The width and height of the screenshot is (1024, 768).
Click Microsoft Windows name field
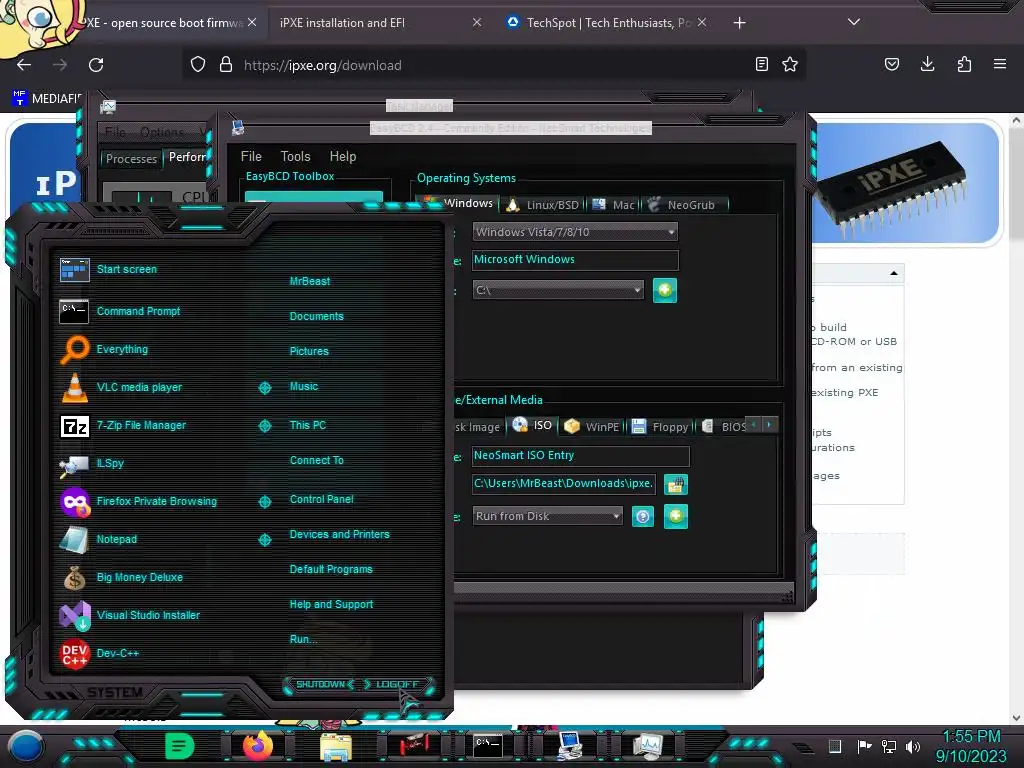(575, 260)
